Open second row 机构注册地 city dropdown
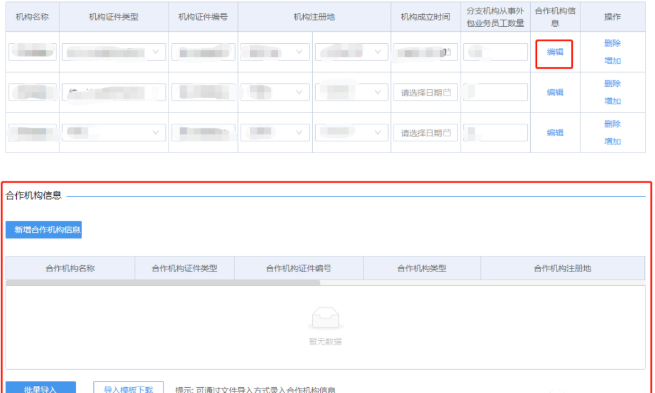 [x=351, y=92]
